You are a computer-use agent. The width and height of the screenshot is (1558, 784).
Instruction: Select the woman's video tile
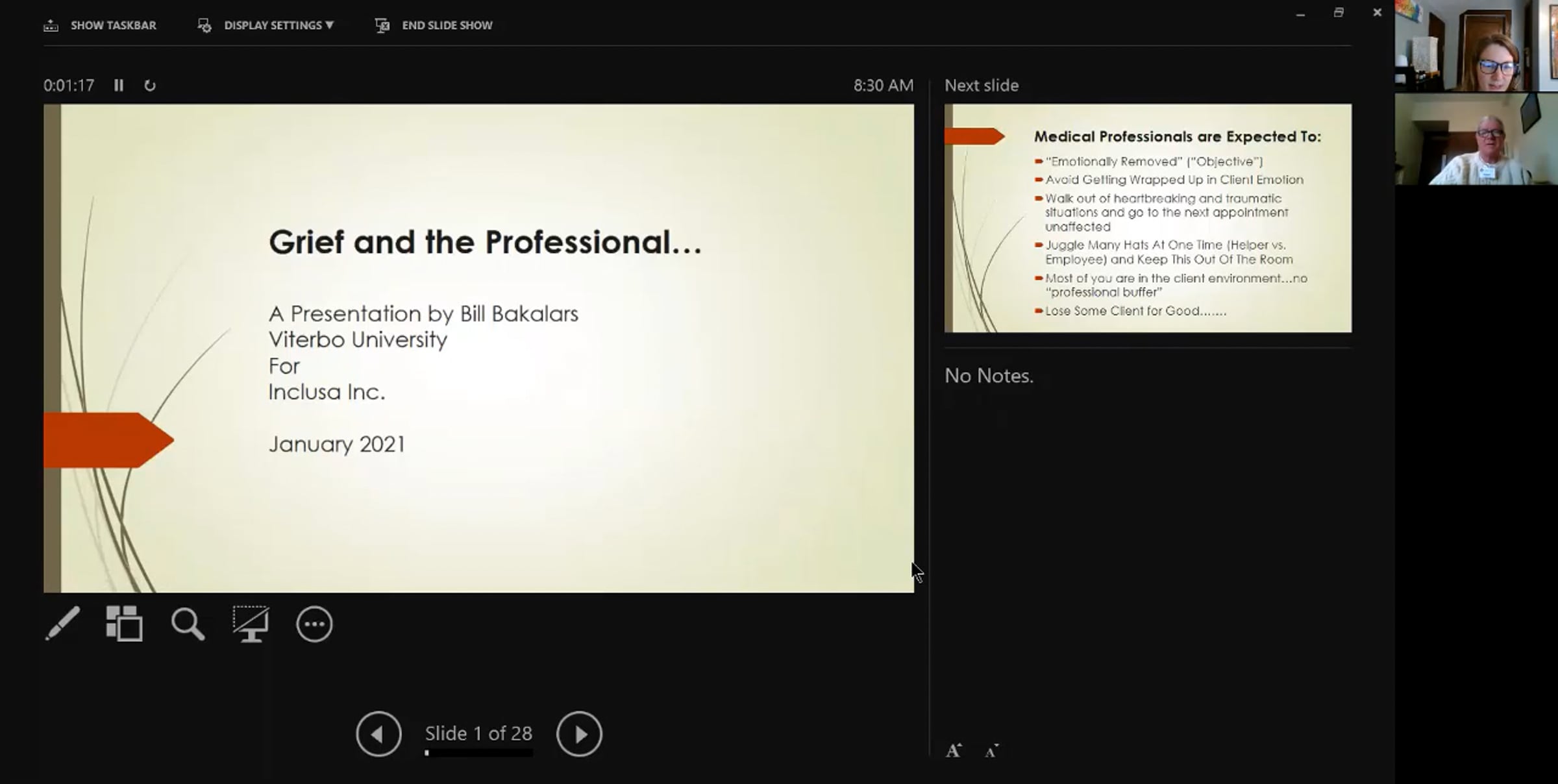pyautogui.click(x=1476, y=45)
